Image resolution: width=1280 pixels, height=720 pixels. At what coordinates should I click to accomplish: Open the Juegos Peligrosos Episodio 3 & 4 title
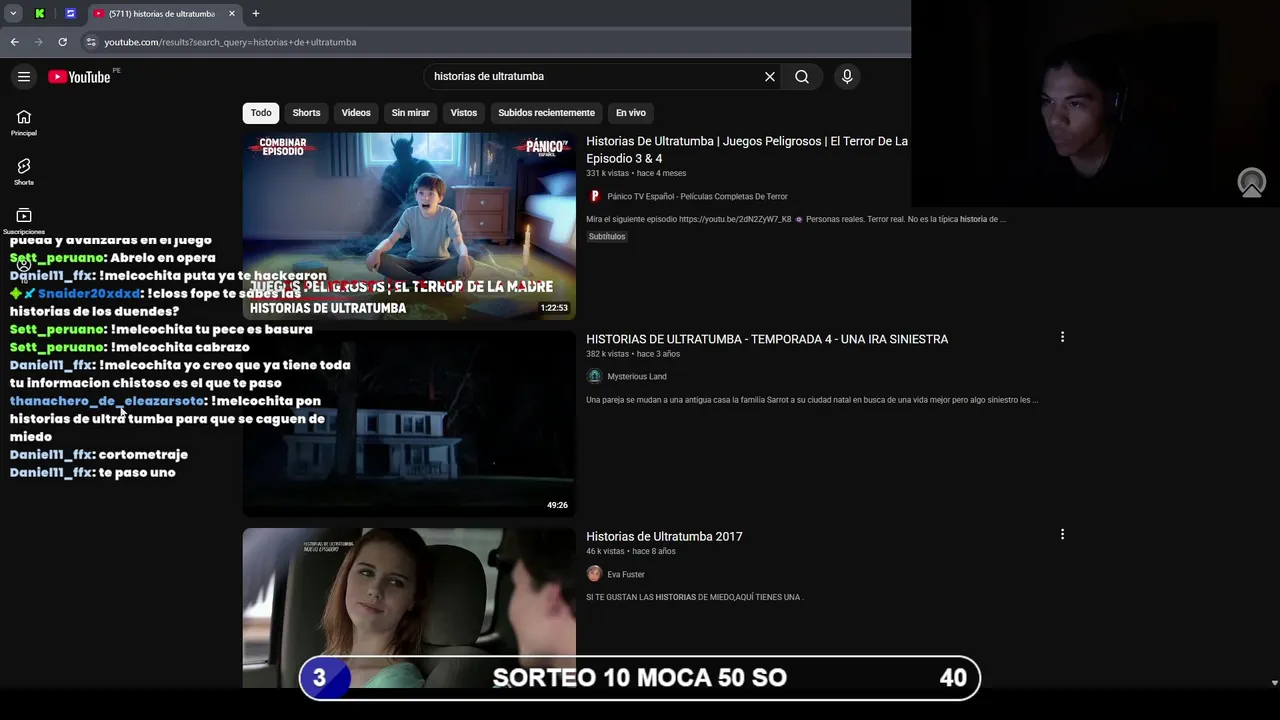coord(747,150)
